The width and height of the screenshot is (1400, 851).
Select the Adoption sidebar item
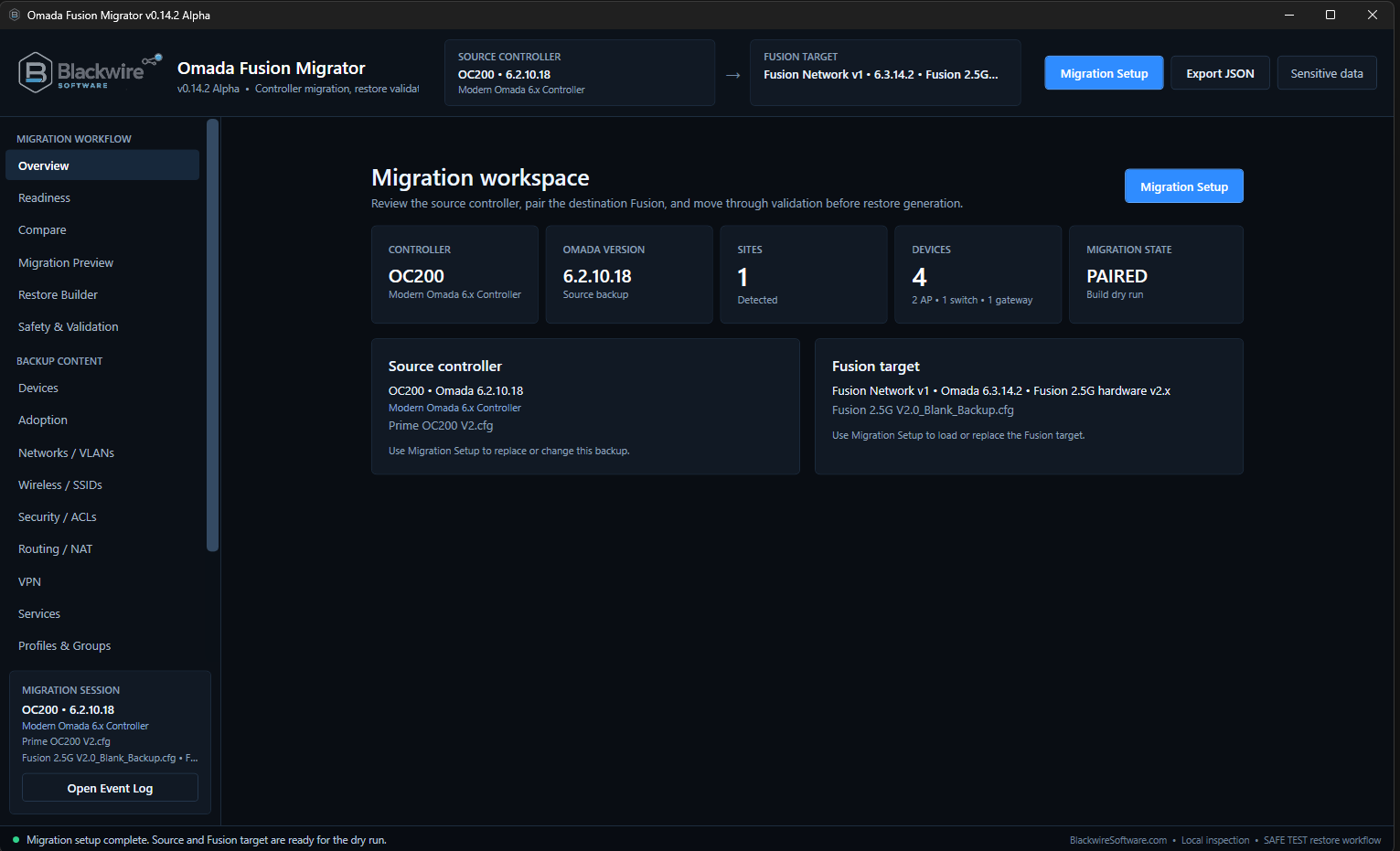(102, 420)
